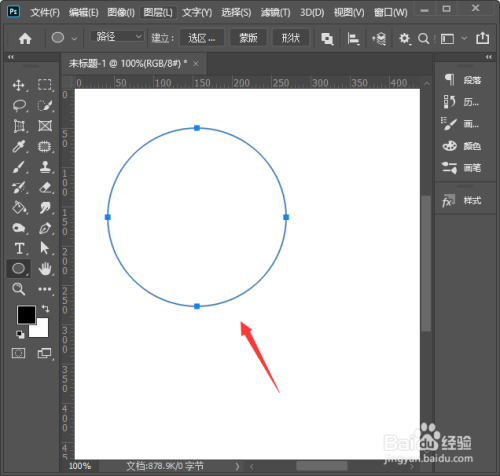Screen dimensions: 500x476
Task: Open the foreground black color swatch
Action: [26, 315]
